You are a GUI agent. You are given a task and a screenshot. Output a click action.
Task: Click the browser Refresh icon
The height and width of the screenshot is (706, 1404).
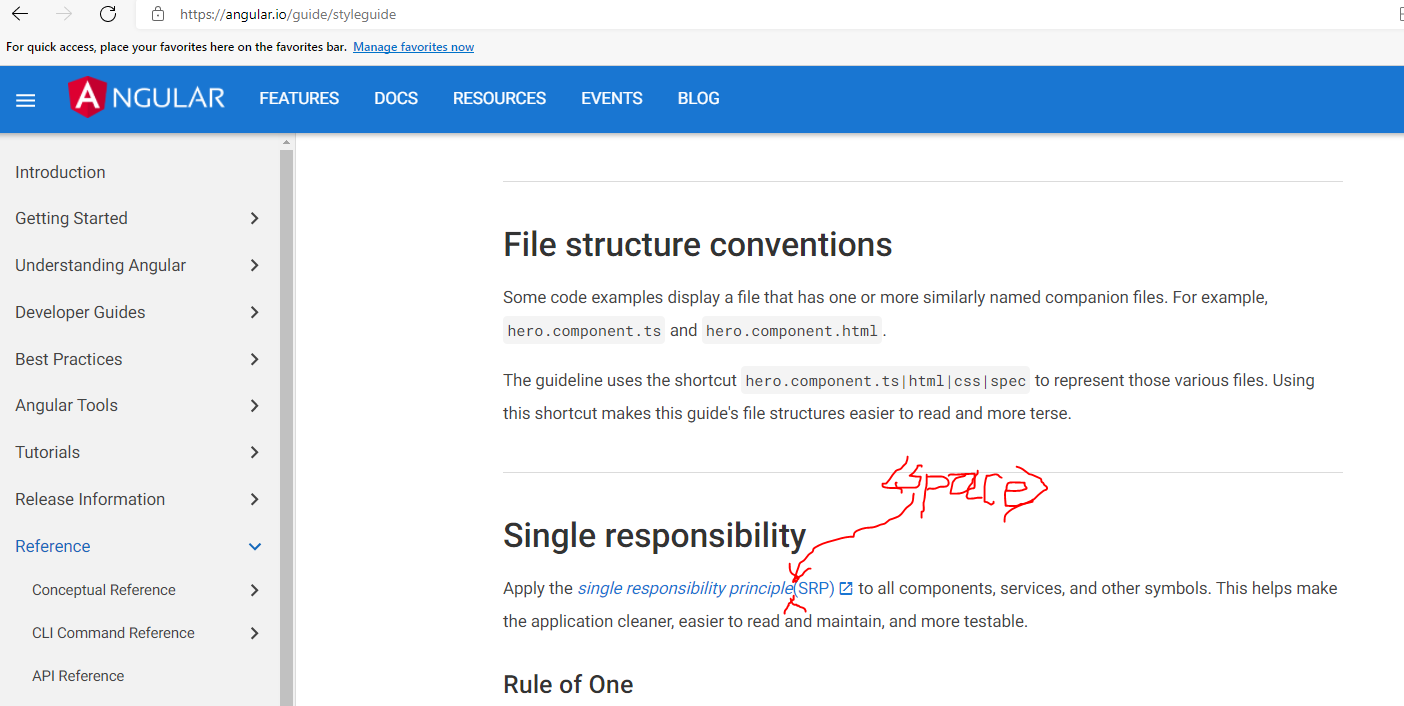click(x=108, y=14)
